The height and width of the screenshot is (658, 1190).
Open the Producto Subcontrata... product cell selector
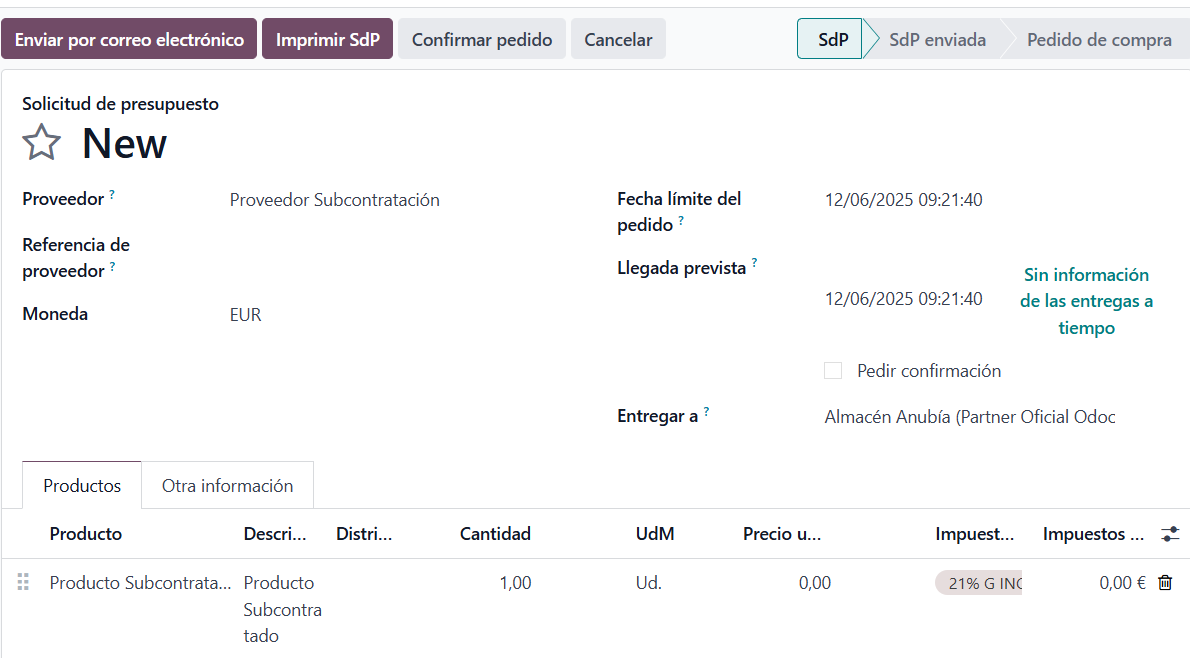(140, 583)
